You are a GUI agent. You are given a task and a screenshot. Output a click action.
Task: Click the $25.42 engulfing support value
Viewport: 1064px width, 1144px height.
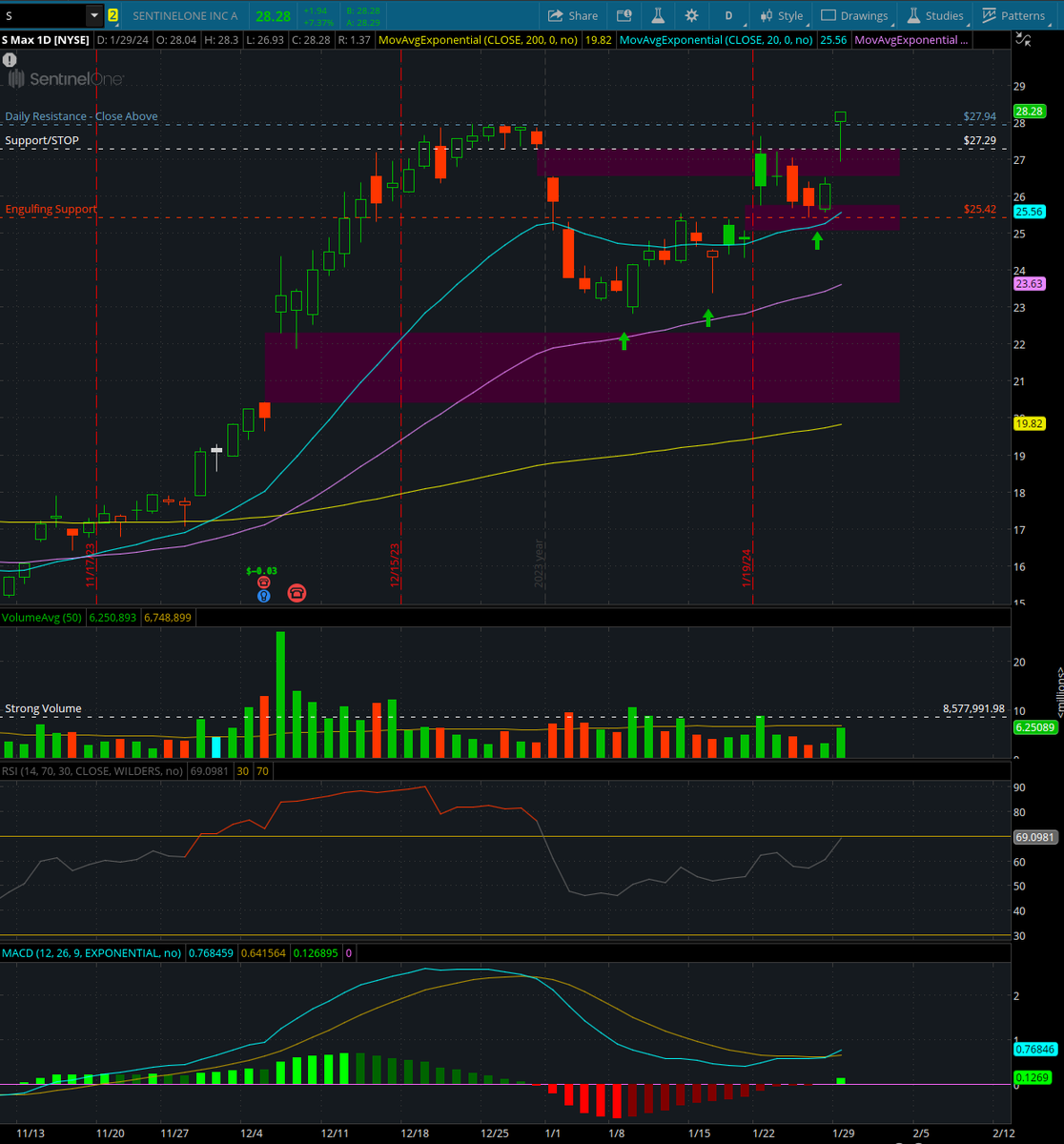(979, 209)
